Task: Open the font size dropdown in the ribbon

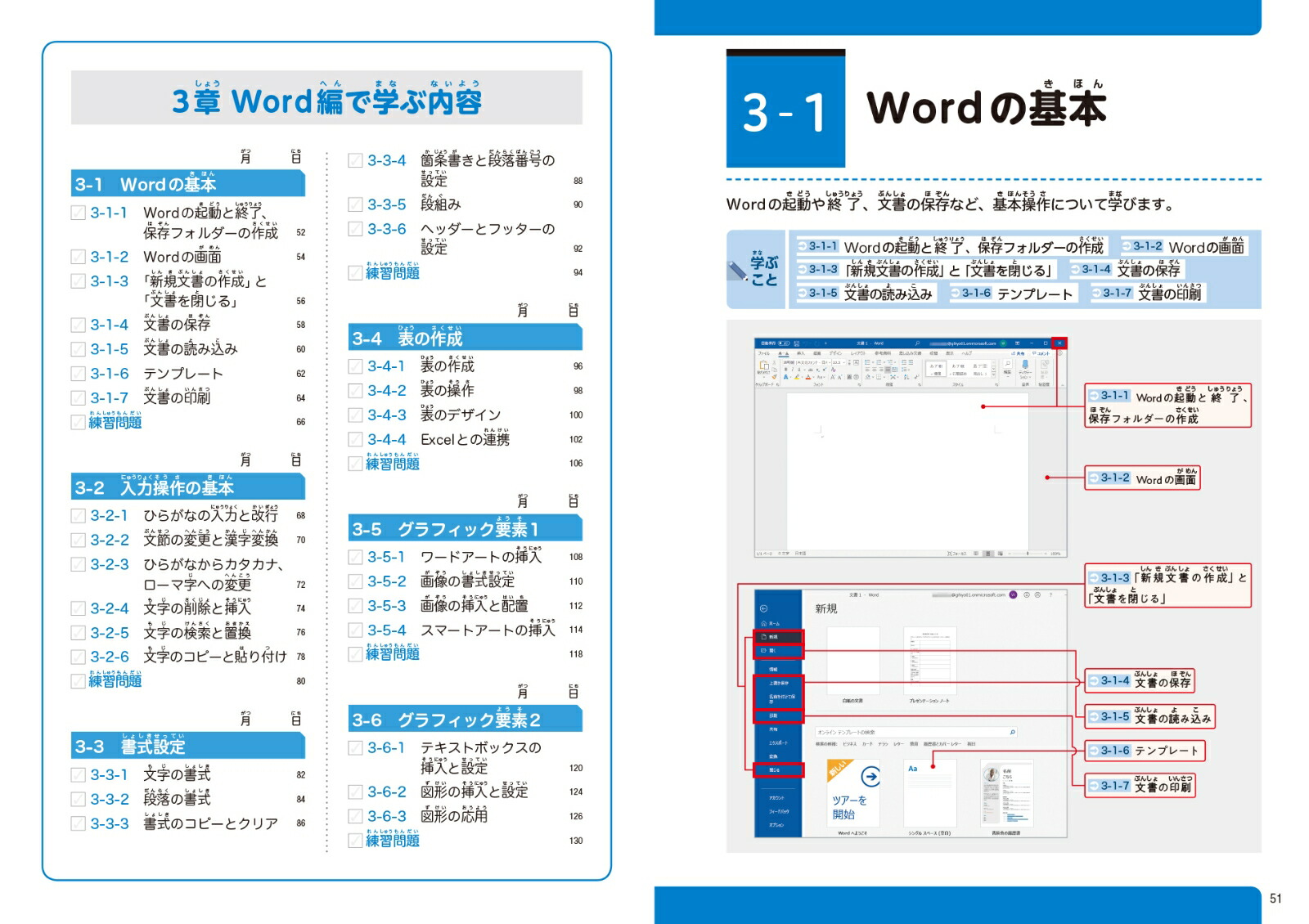Action: click(x=844, y=362)
